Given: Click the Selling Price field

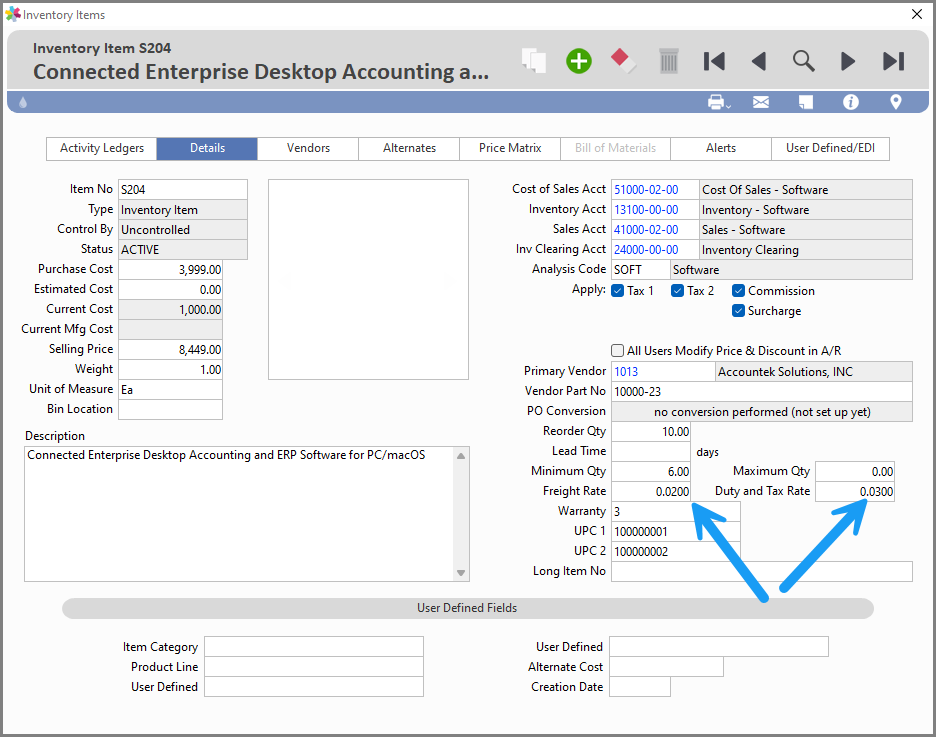Looking at the screenshot, I should point(170,350).
